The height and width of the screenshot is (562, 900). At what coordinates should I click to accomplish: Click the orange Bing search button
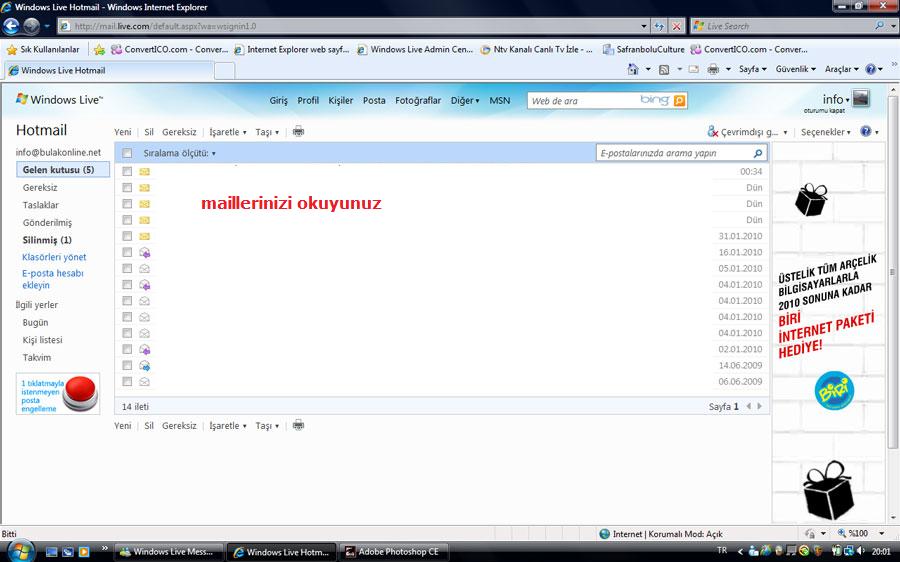tap(679, 100)
